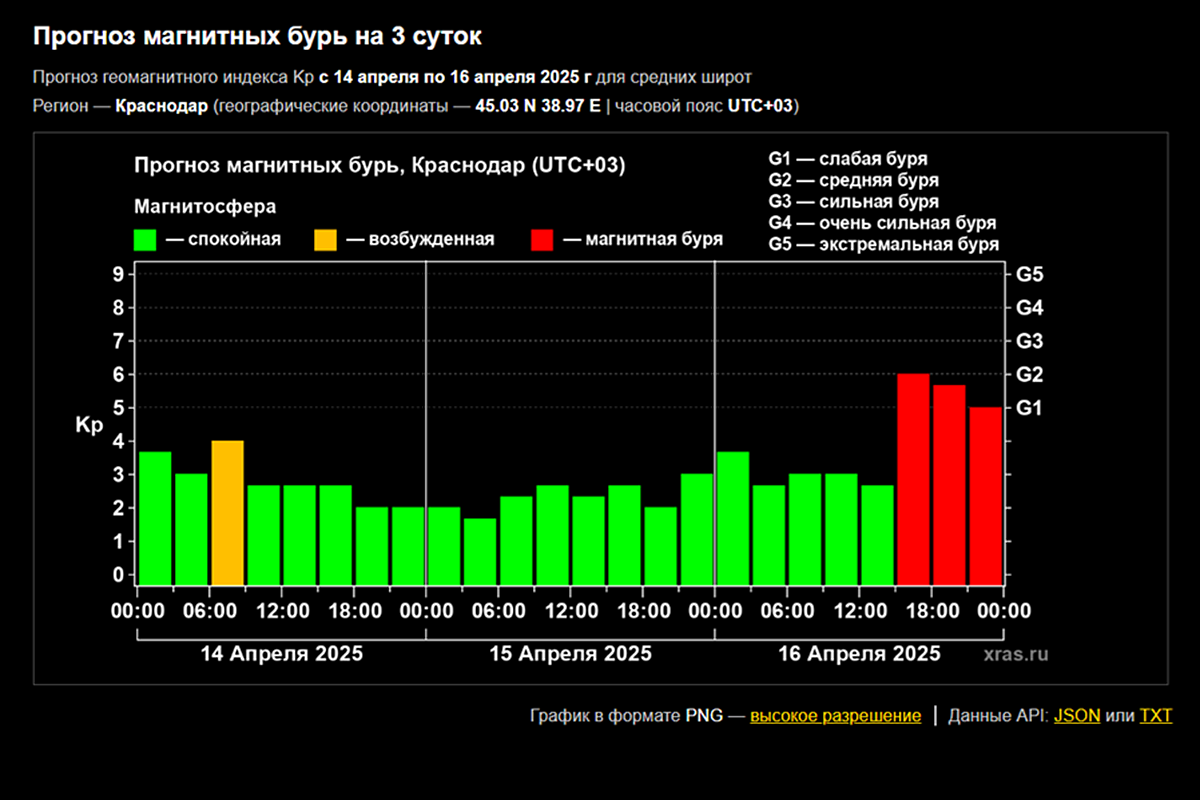Image resolution: width=1200 pixels, height=800 pixels.
Task: Click the xras.ru watermark on the chart
Action: click(x=1016, y=655)
